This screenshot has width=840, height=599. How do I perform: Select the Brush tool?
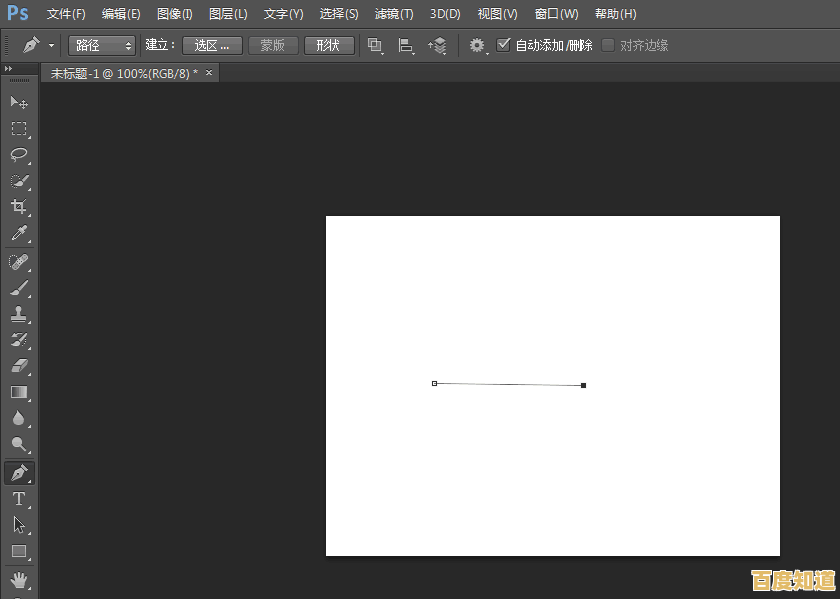(x=19, y=287)
